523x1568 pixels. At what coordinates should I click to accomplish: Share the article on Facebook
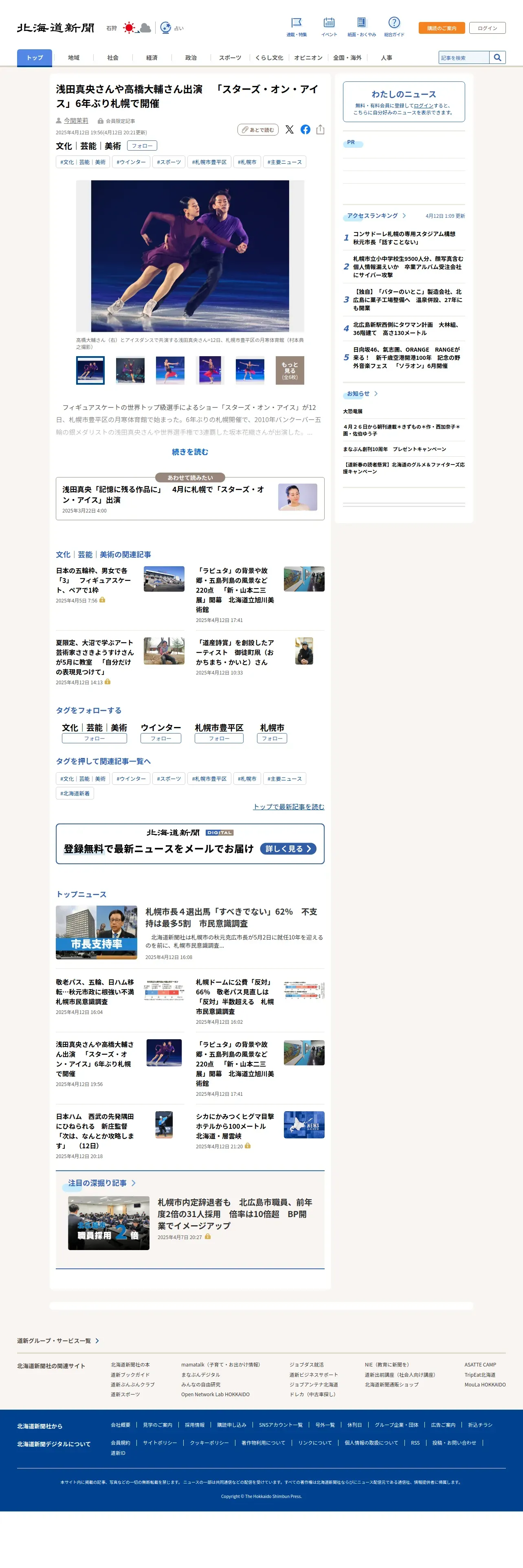click(305, 130)
